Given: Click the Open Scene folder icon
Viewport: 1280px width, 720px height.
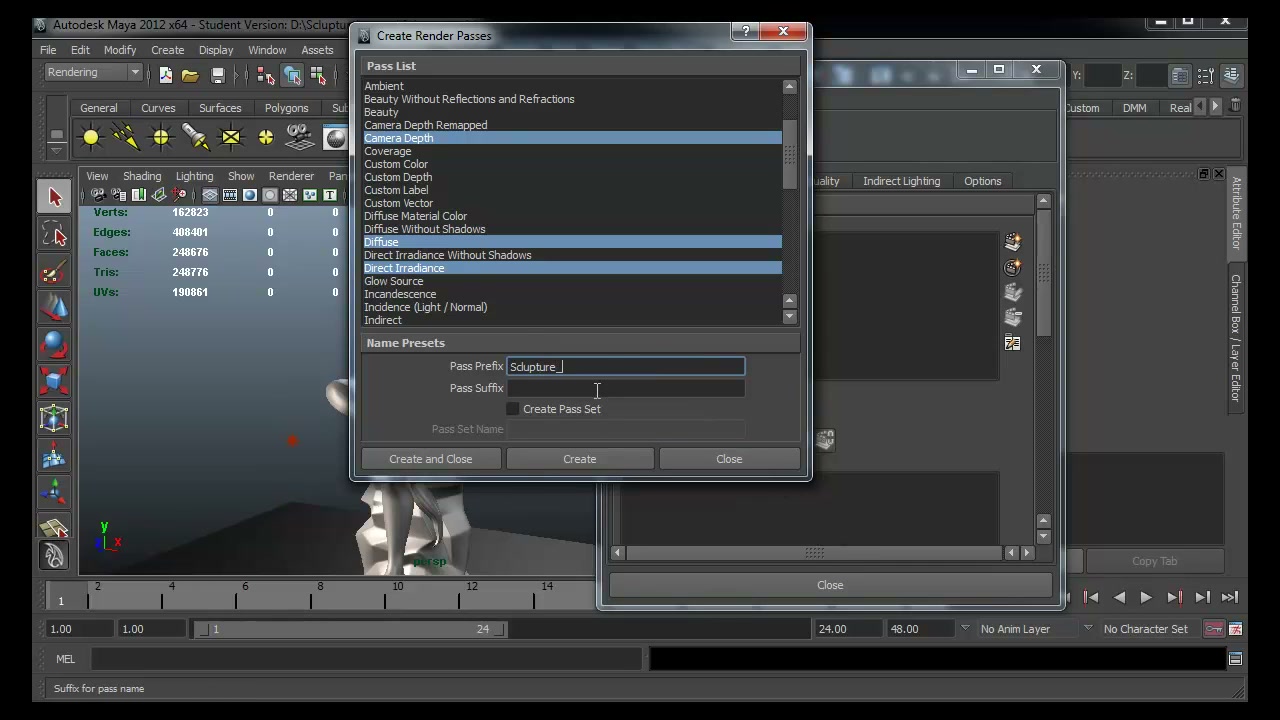Looking at the screenshot, I should point(190,75).
